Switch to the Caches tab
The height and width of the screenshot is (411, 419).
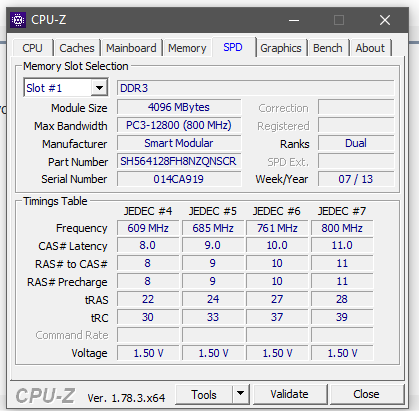pos(77,48)
